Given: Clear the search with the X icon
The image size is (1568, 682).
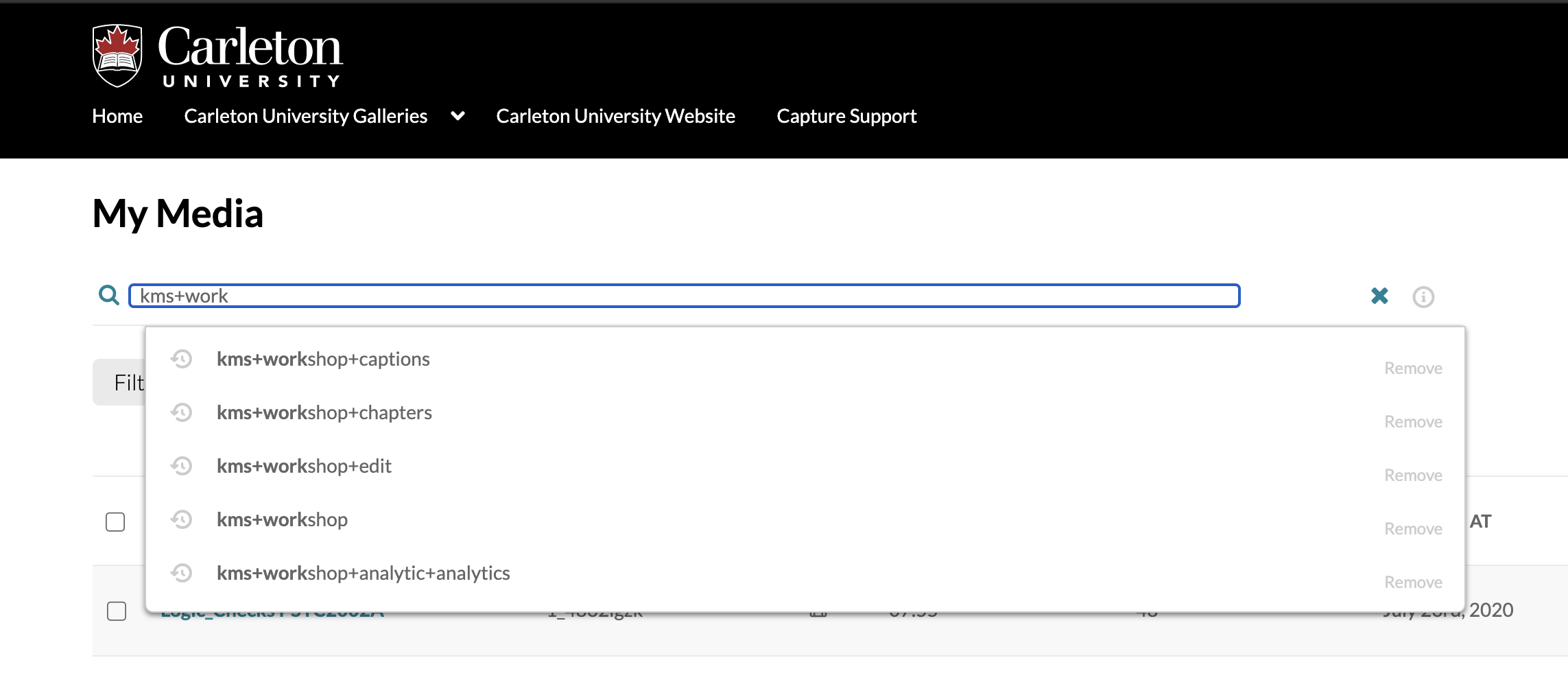Looking at the screenshot, I should click(x=1379, y=296).
